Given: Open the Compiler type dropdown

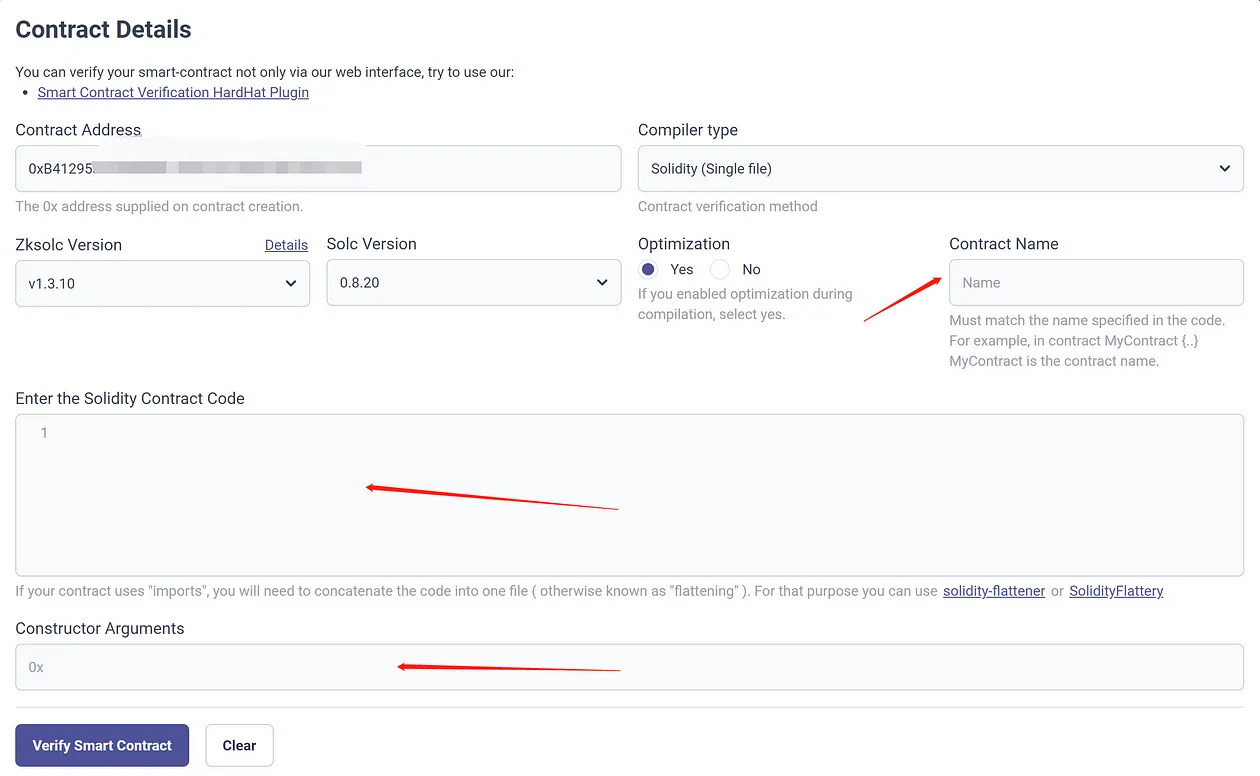Looking at the screenshot, I should point(940,169).
